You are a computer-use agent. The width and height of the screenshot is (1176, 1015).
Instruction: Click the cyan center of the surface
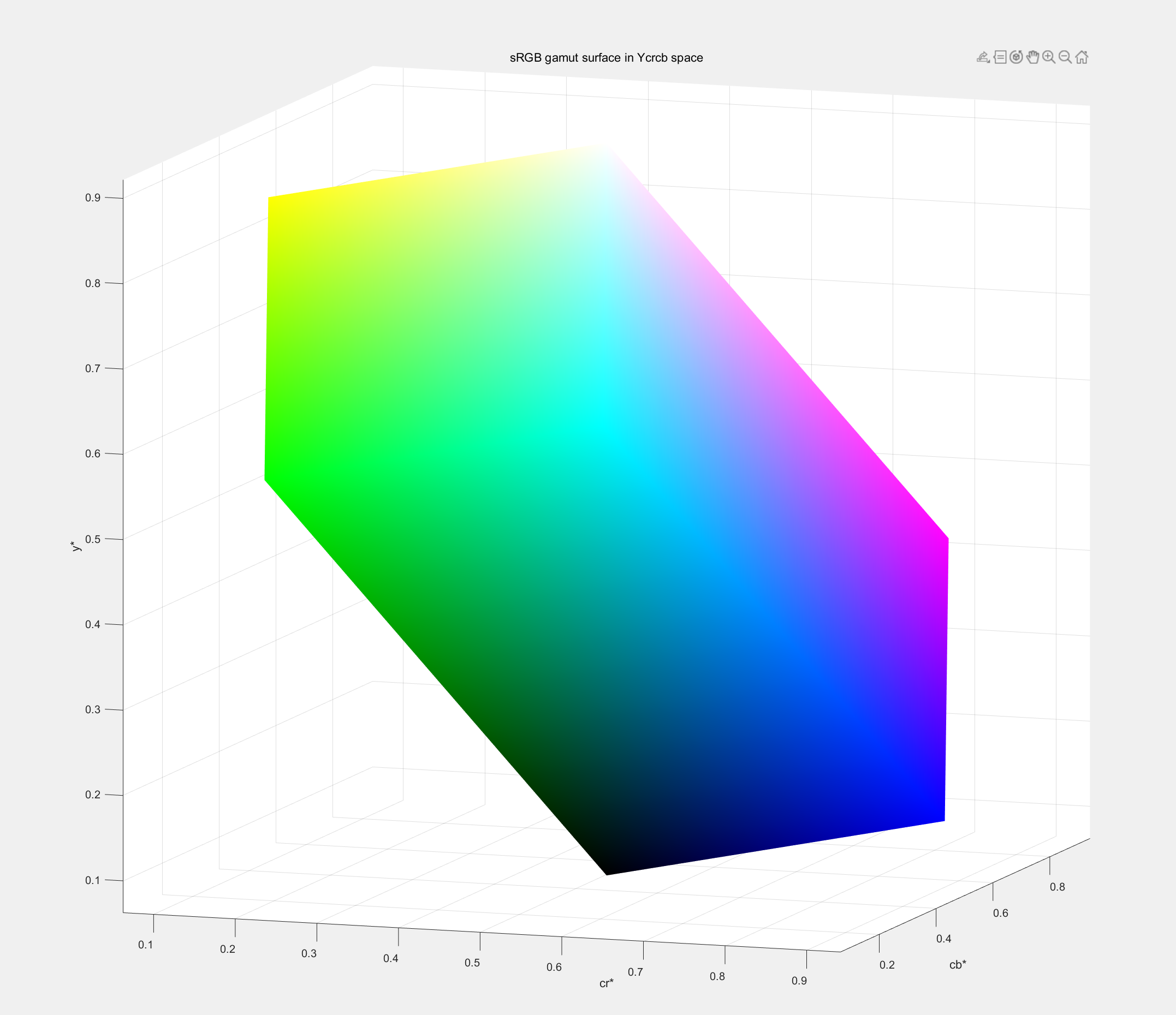pos(606,427)
